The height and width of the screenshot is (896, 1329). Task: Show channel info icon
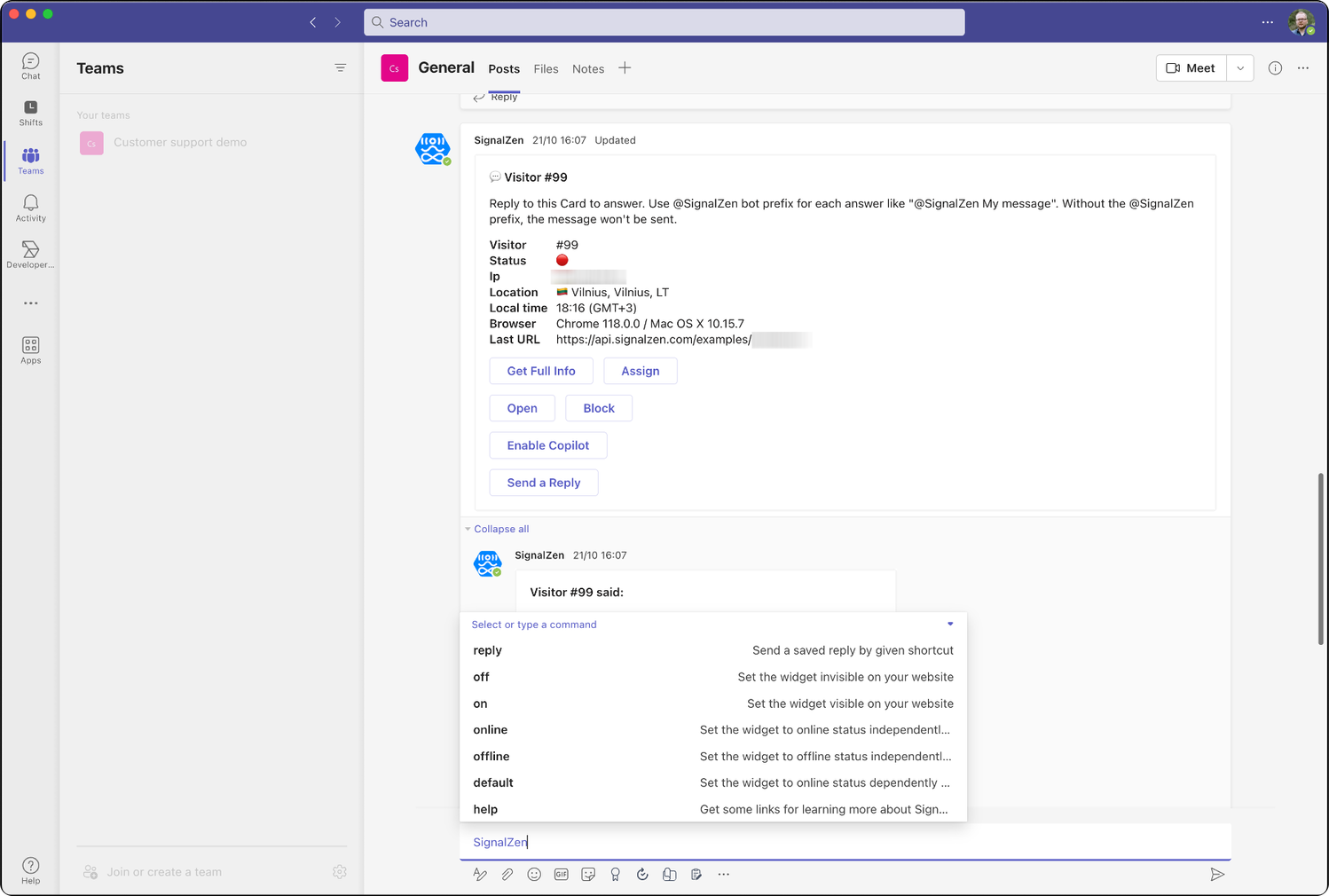(1275, 67)
